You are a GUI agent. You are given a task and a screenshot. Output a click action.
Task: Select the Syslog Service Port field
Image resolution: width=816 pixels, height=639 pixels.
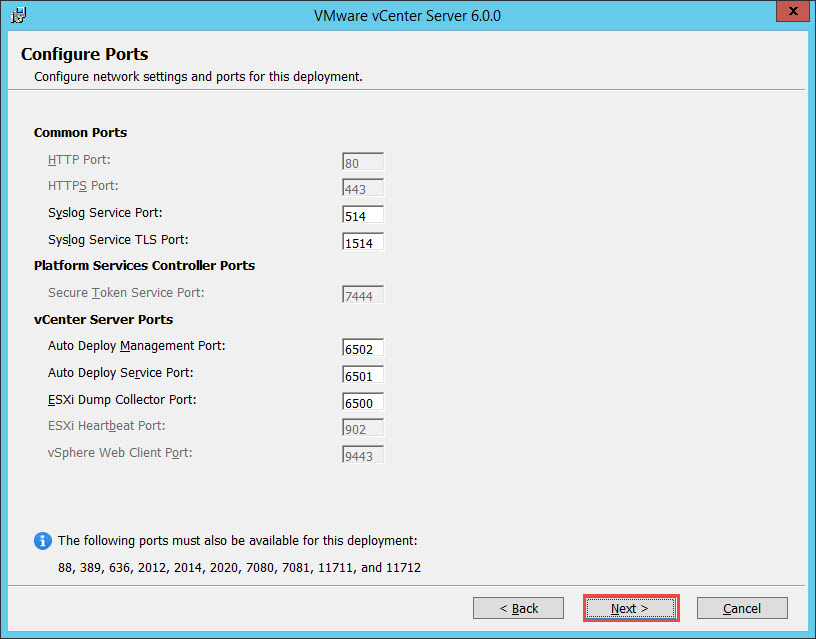pos(361,214)
